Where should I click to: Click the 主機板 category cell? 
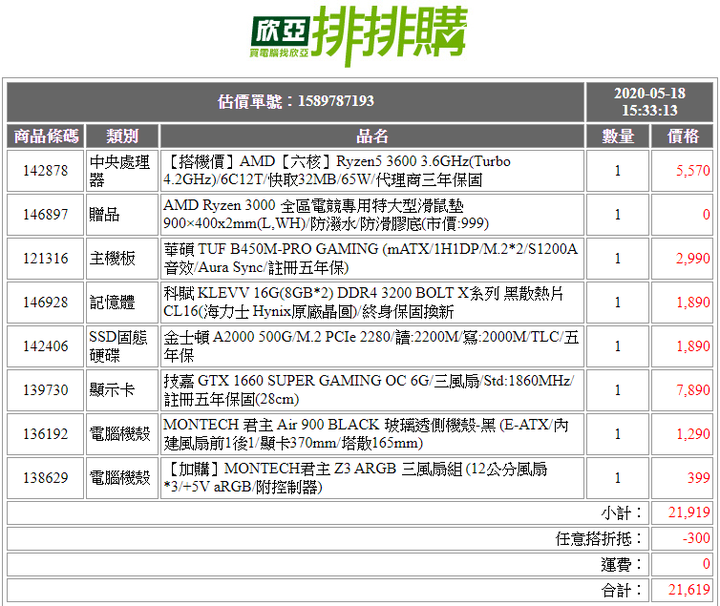tap(122, 258)
